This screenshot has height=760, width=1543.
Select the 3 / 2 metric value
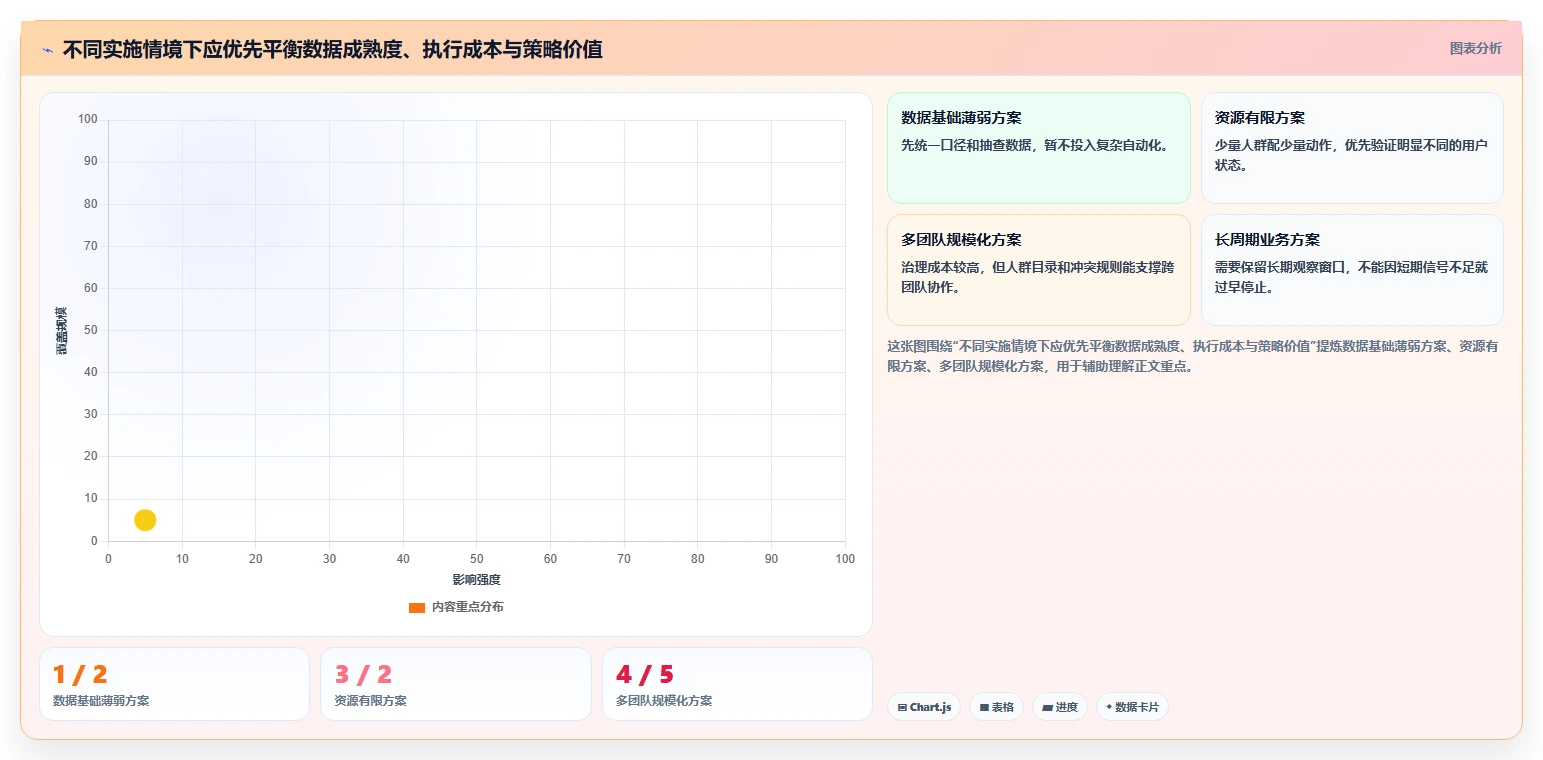[x=363, y=675]
